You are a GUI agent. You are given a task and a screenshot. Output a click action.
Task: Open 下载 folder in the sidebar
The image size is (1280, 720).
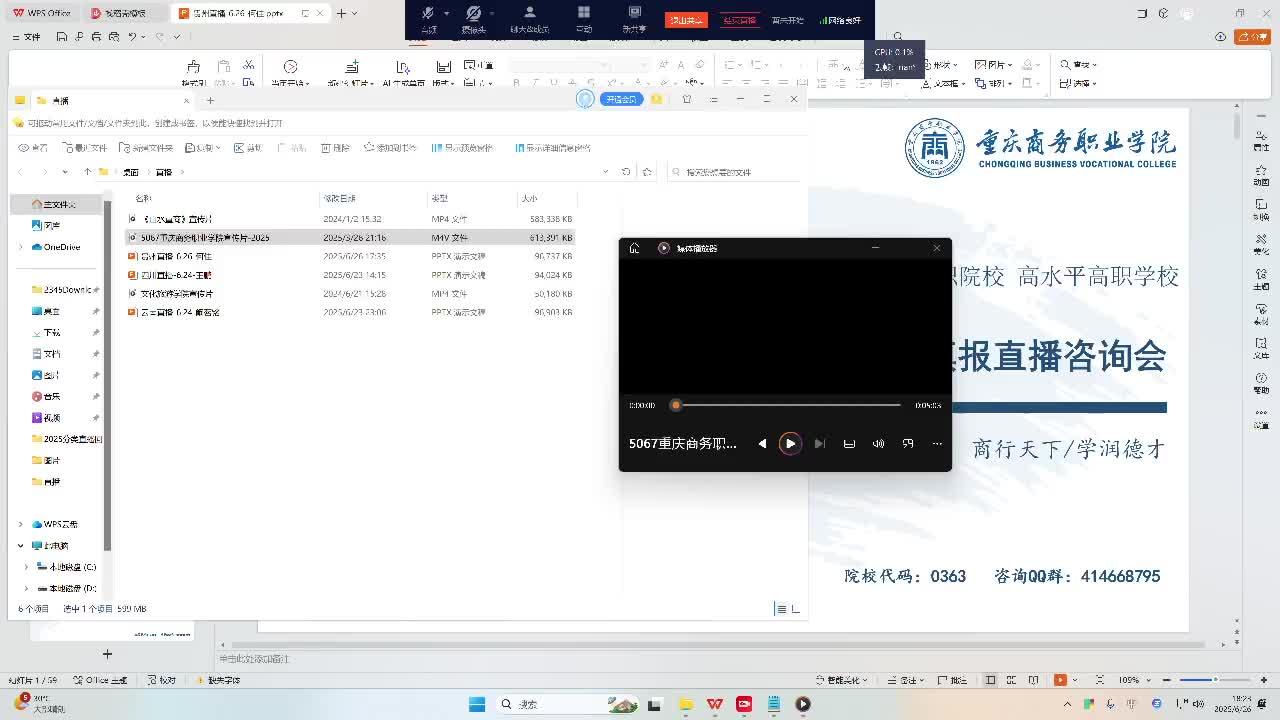click(46, 332)
